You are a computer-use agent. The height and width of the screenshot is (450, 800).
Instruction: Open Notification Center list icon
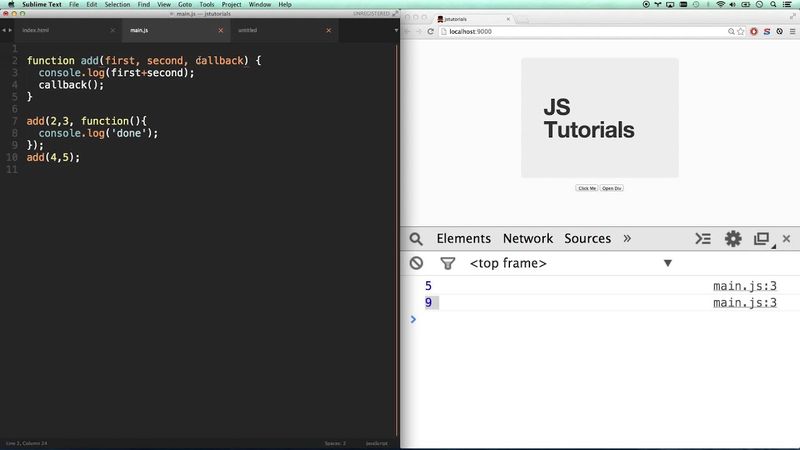[x=787, y=5]
